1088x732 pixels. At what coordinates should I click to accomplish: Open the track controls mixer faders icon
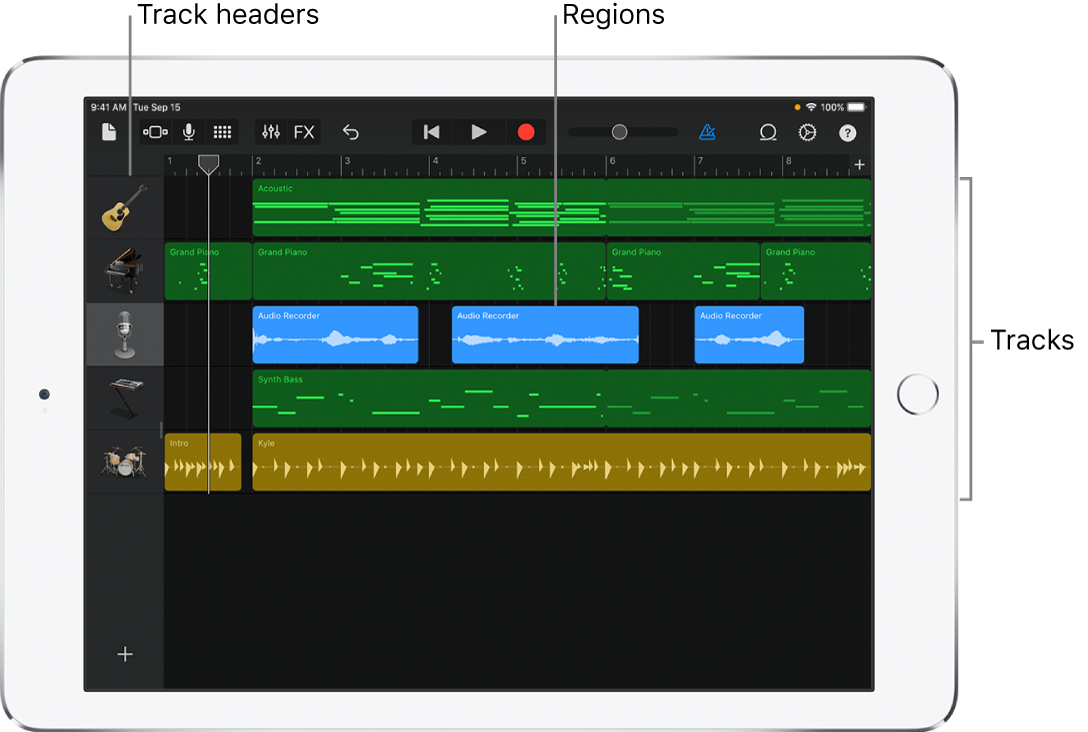tap(269, 131)
